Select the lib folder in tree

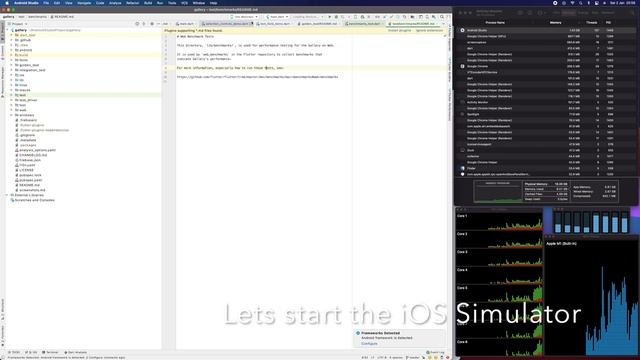tap(22, 80)
